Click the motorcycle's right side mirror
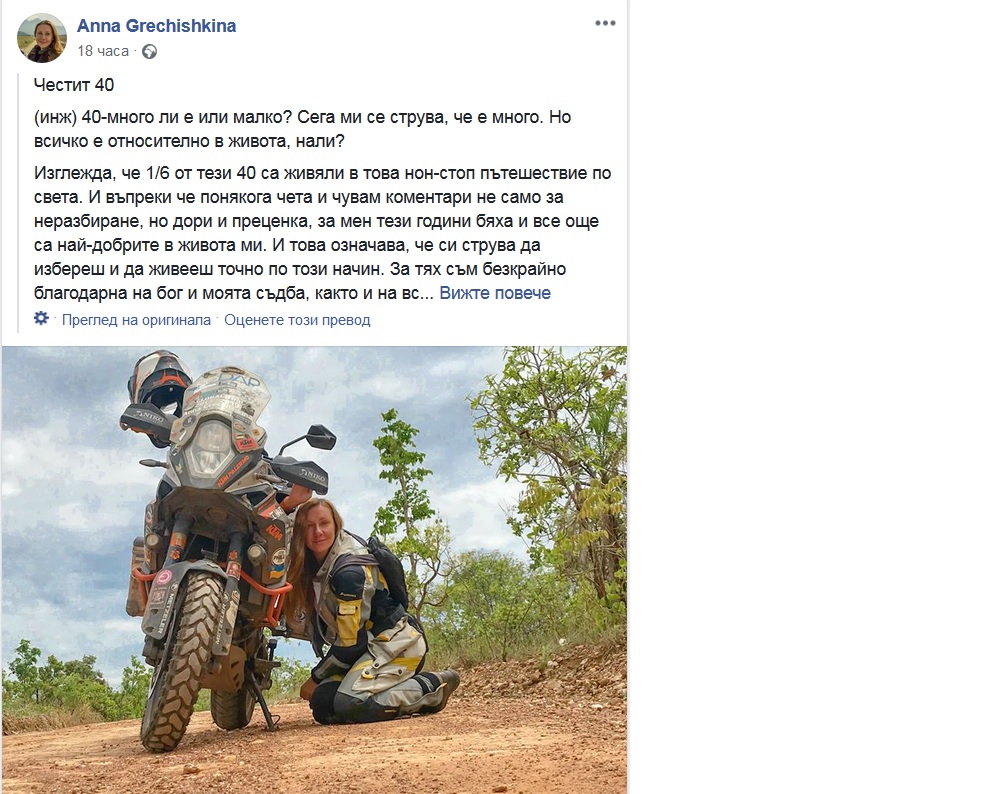Image resolution: width=1008 pixels, height=794 pixels. [x=320, y=437]
